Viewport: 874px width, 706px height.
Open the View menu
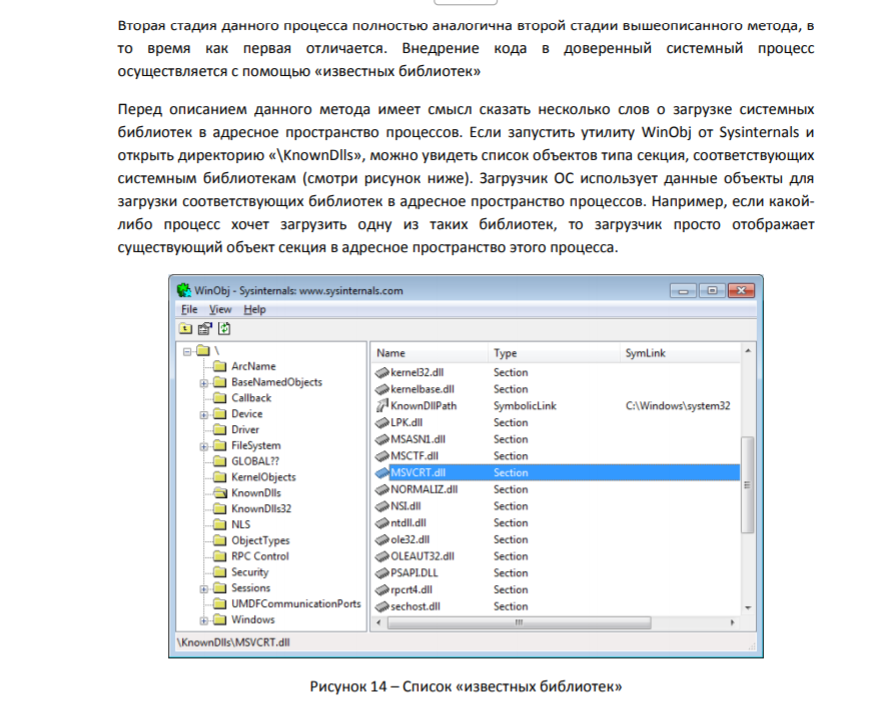click(x=220, y=309)
